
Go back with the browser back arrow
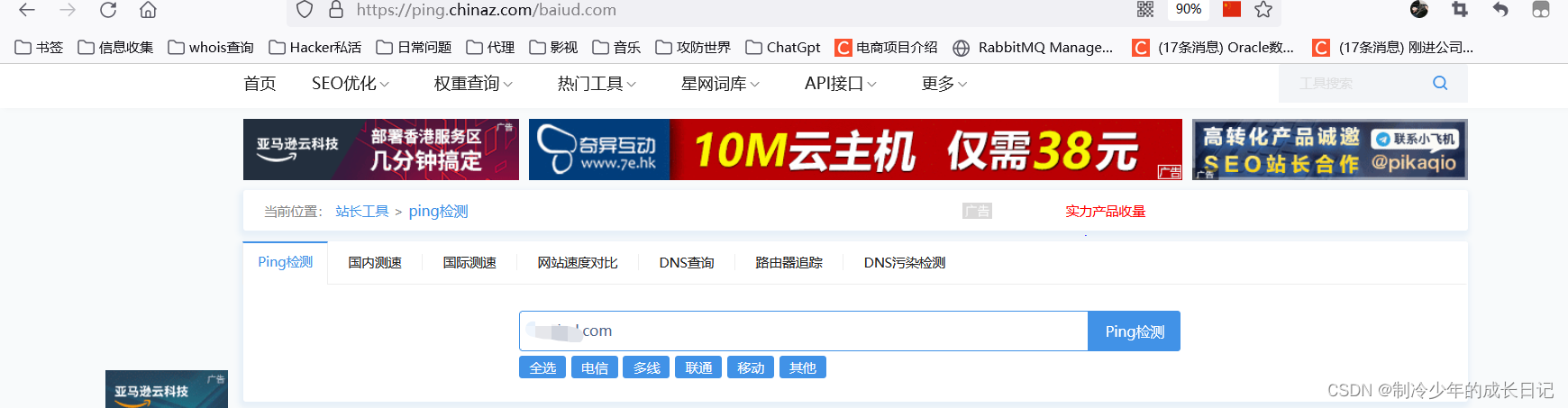(x=27, y=10)
